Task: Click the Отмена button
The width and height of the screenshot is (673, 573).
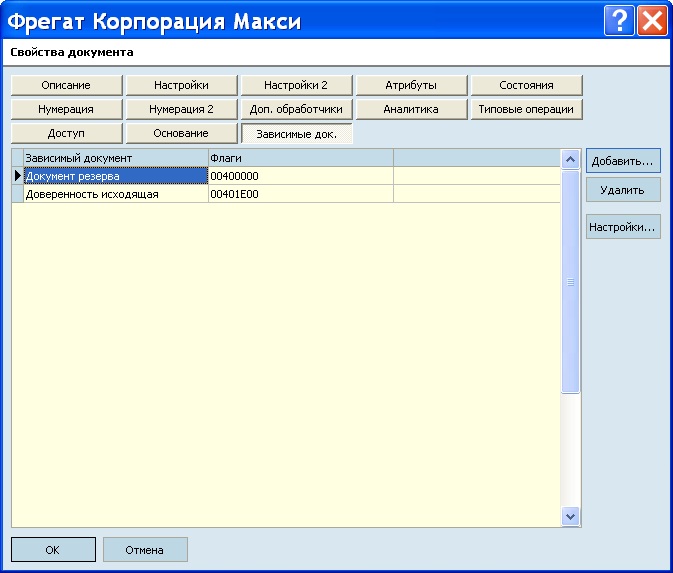Action: click(145, 549)
